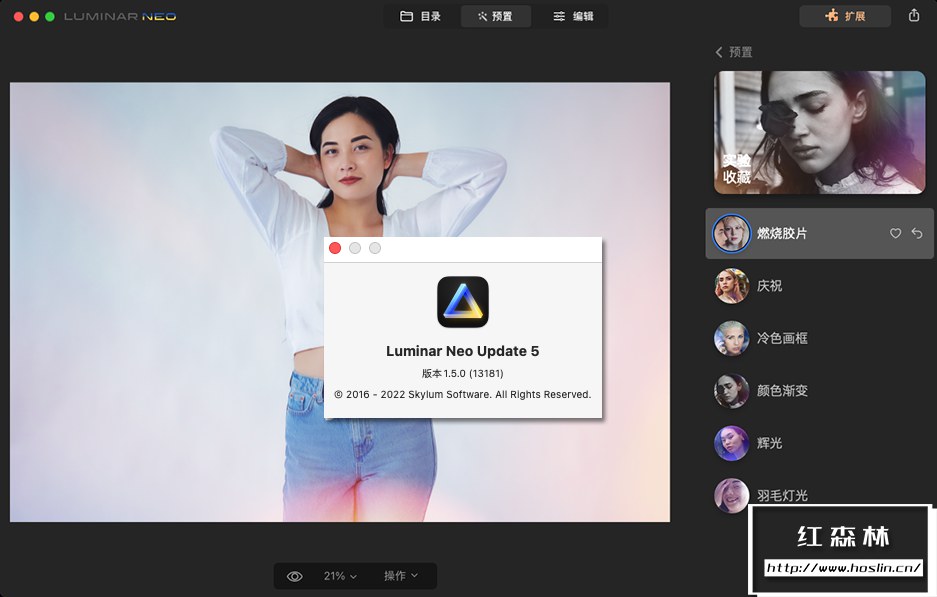Click the version text 版本 1.5.0 (13181)
The height and width of the screenshot is (597, 937).
[x=463, y=373]
